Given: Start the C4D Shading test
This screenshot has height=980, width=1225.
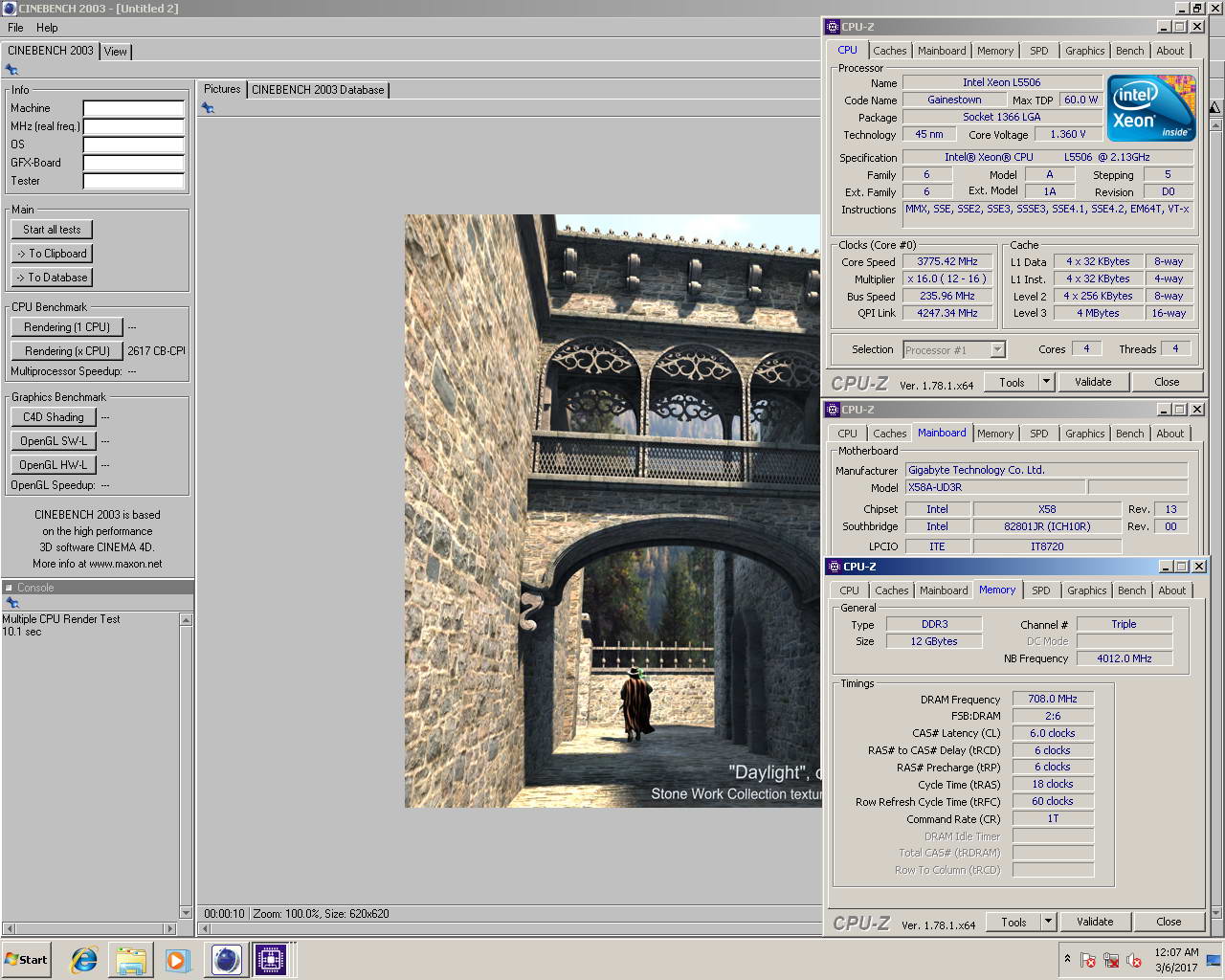Looking at the screenshot, I should [x=54, y=417].
